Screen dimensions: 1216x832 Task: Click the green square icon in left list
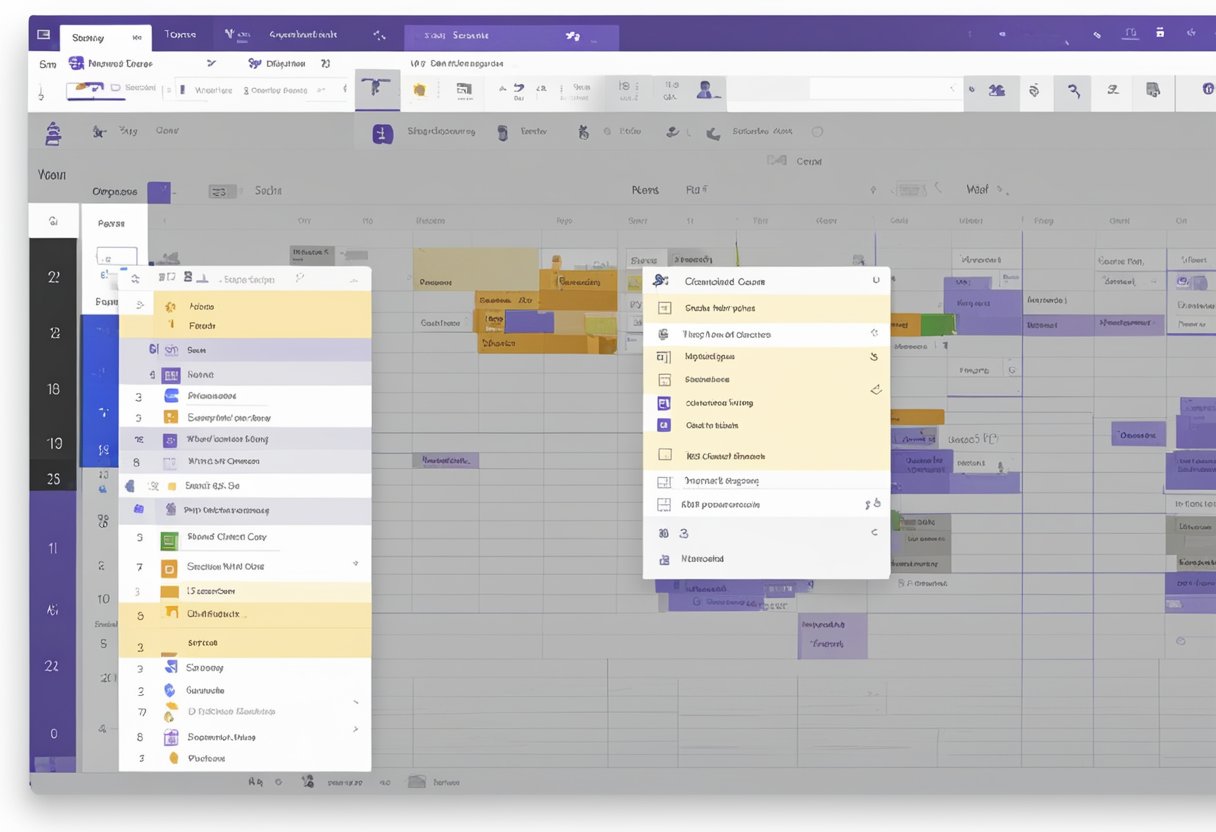pos(169,540)
